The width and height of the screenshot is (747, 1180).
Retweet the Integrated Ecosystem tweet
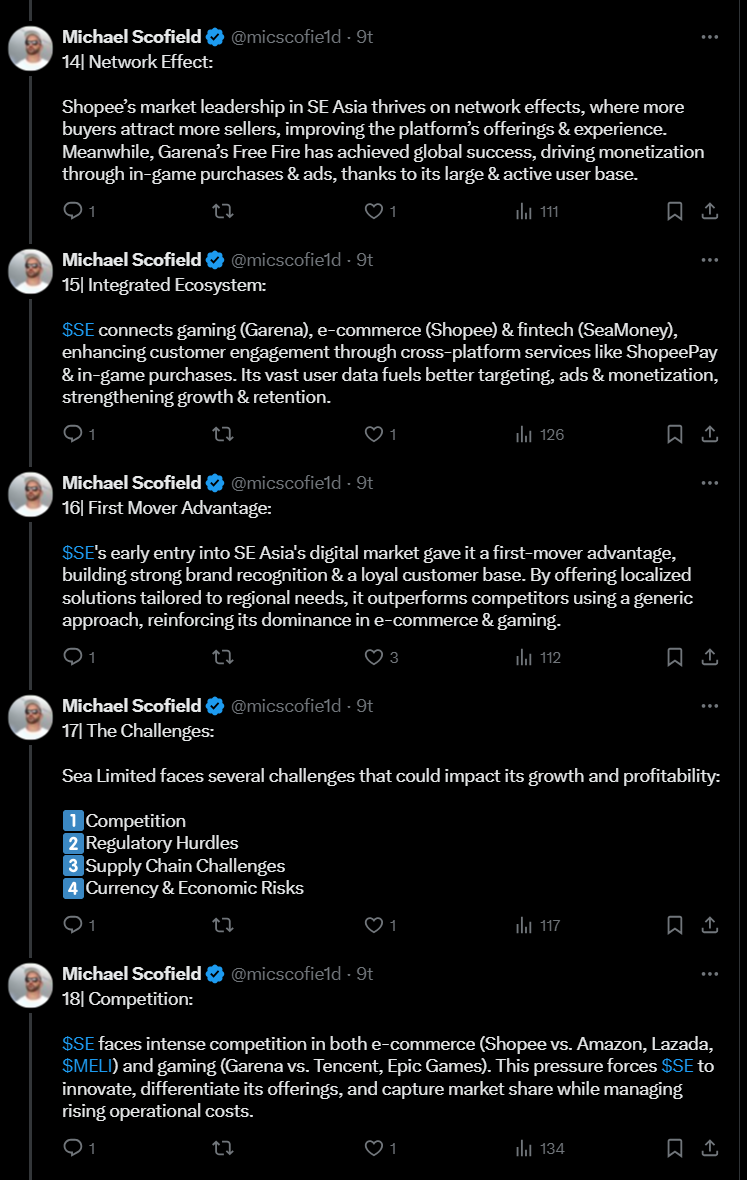[x=224, y=434]
